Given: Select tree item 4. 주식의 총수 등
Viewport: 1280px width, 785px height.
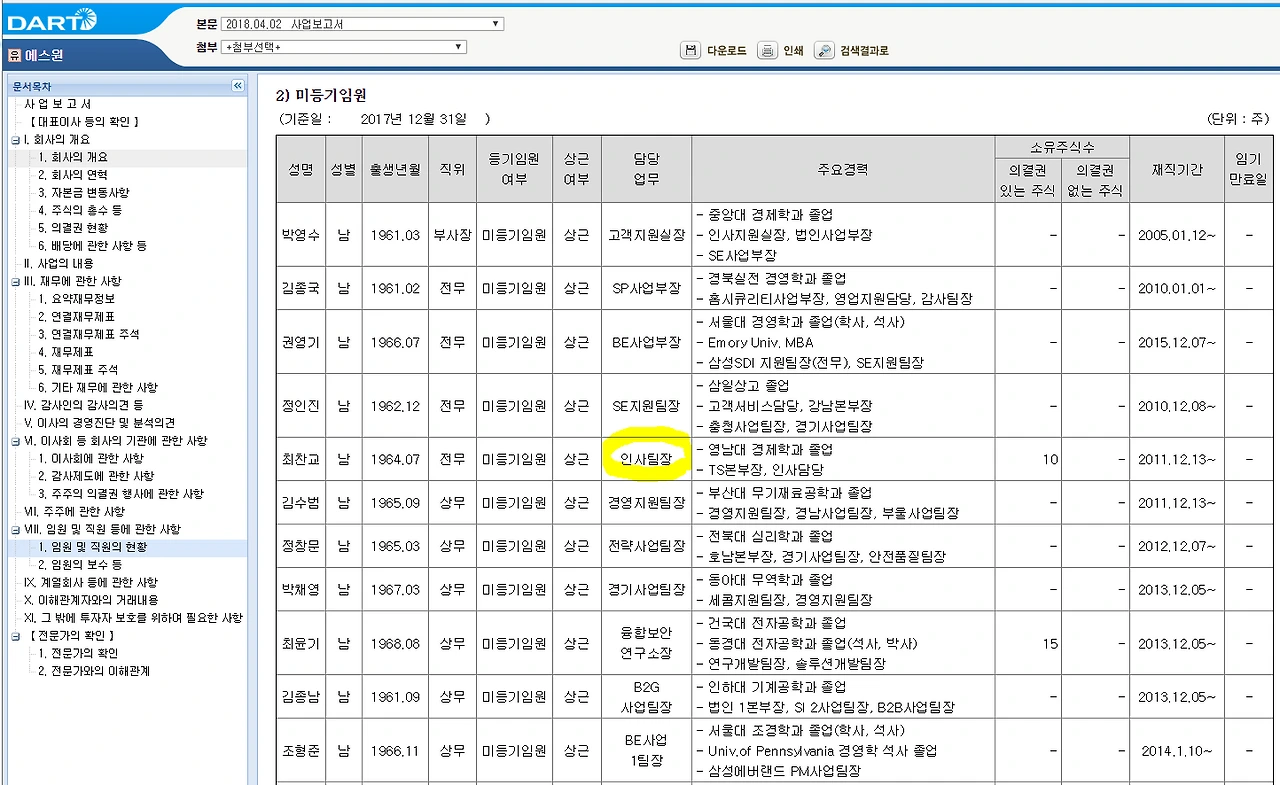Looking at the screenshot, I should click(x=80, y=211).
